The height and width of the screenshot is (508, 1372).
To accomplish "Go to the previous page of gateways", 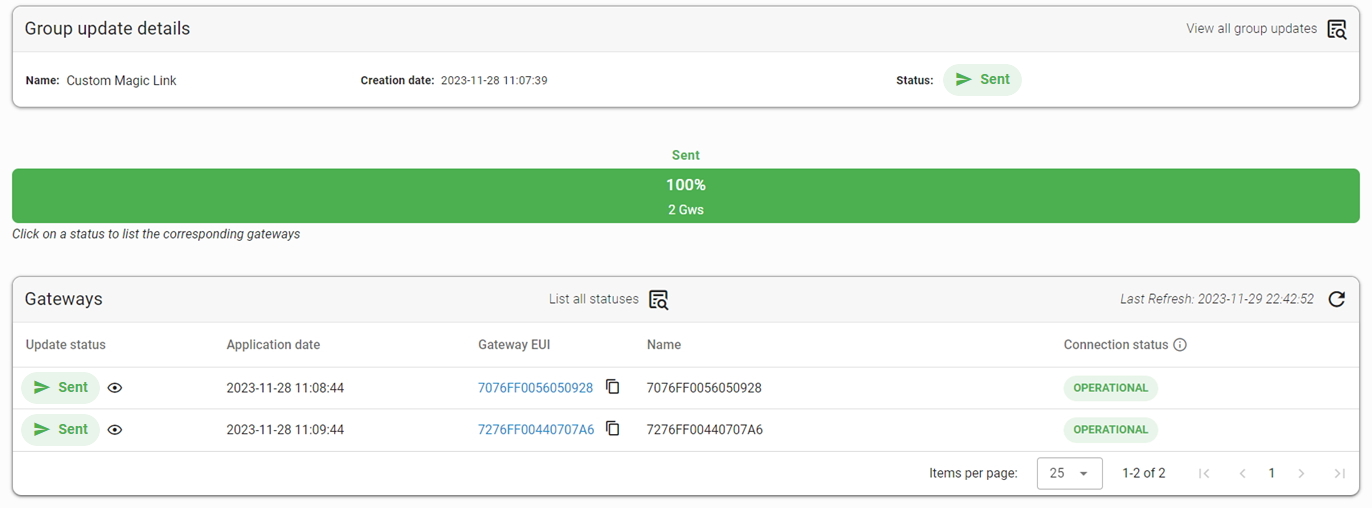I will tap(1242, 474).
